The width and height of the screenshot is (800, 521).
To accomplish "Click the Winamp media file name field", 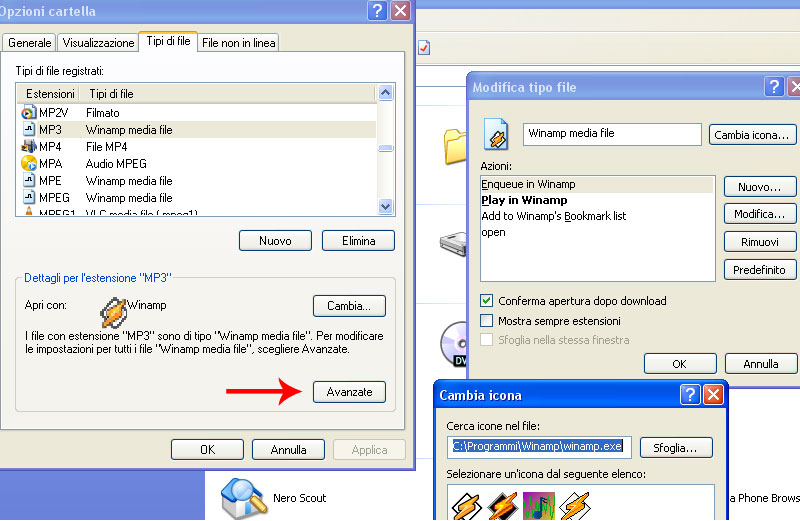I will [612, 134].
